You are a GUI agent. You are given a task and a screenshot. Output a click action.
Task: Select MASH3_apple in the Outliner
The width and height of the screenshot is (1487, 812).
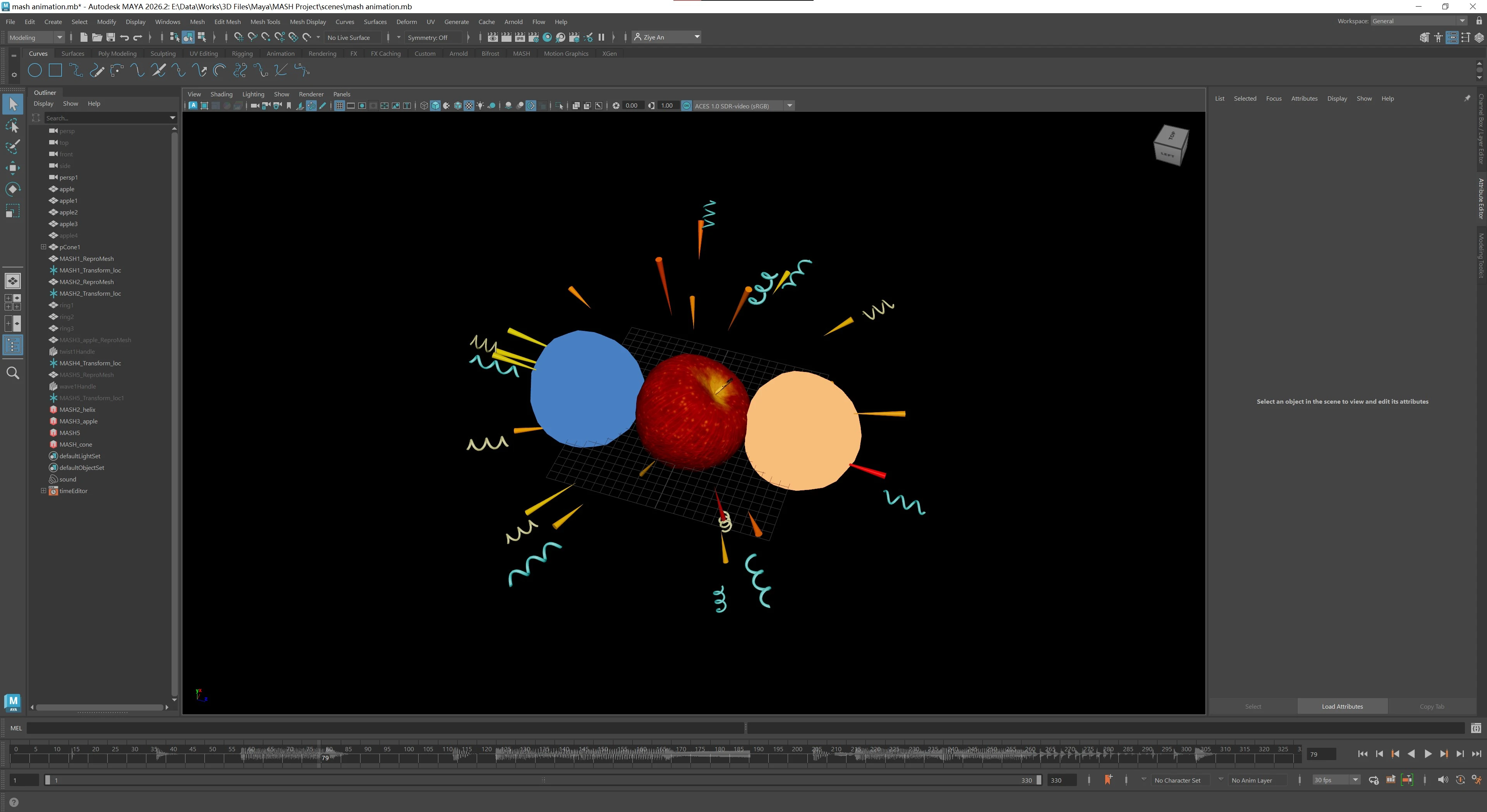(x=79, y=421)
